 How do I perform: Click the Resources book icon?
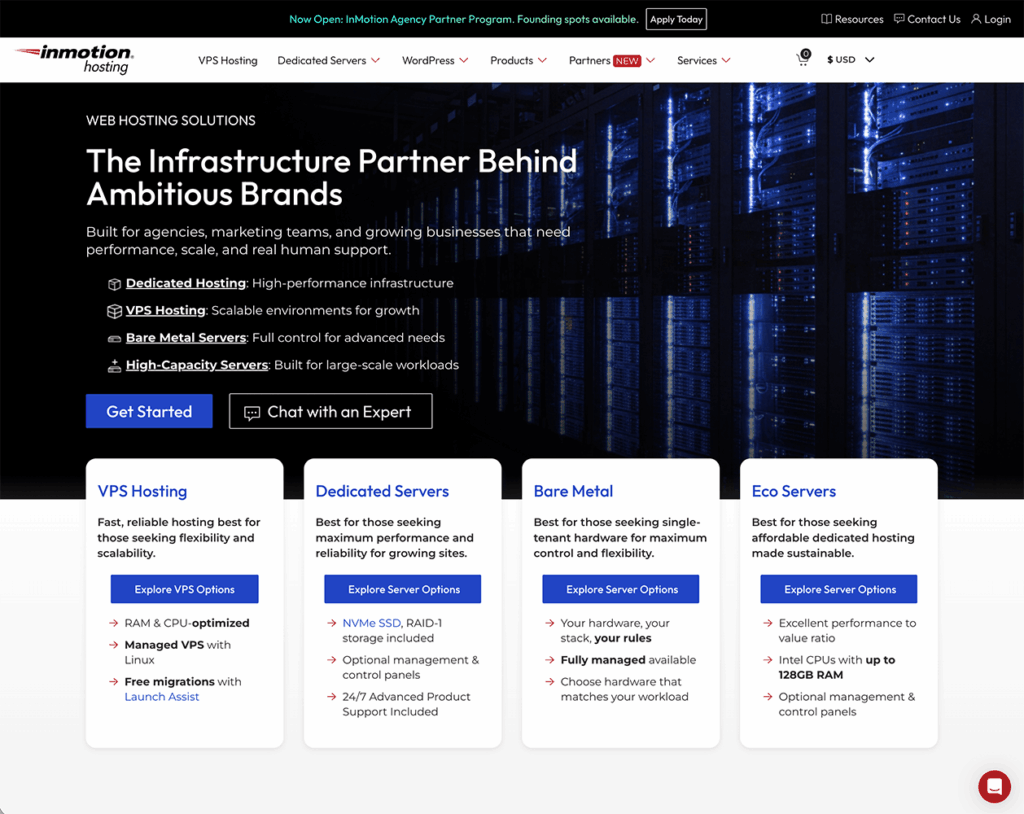826,19
